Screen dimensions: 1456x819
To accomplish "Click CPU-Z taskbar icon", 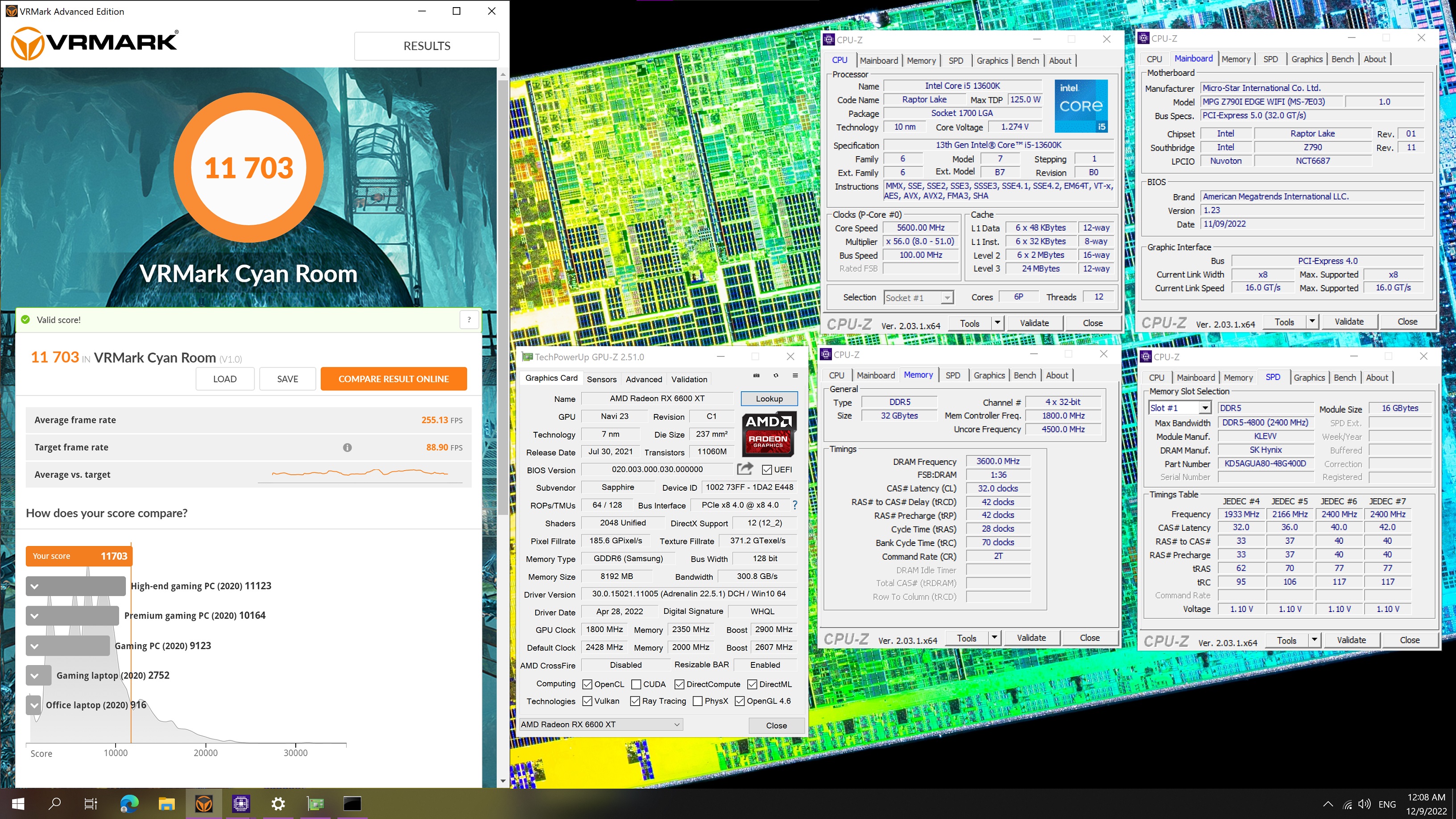I will coord(241,803).
